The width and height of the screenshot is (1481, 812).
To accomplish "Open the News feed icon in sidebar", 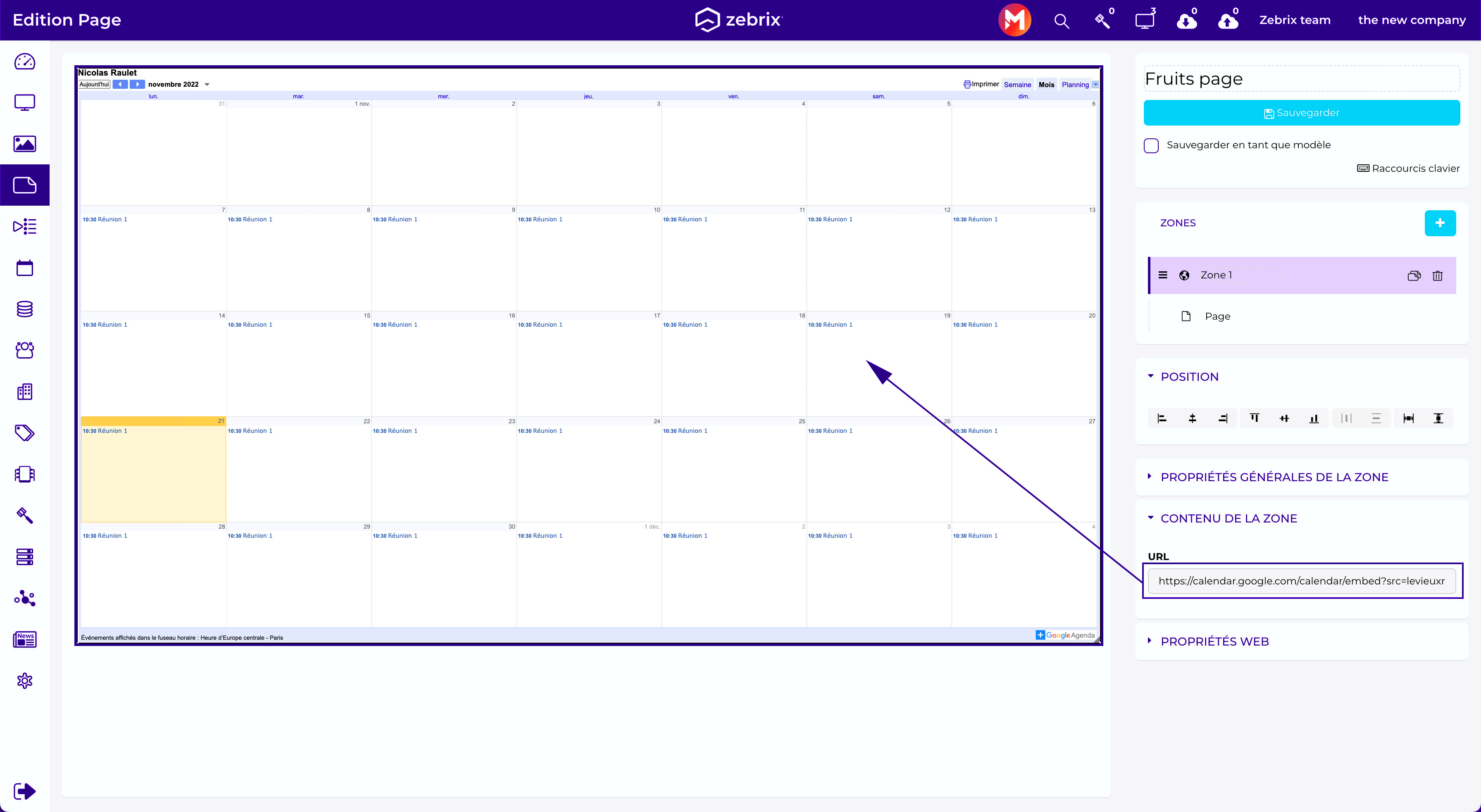I will coord(25,639).
